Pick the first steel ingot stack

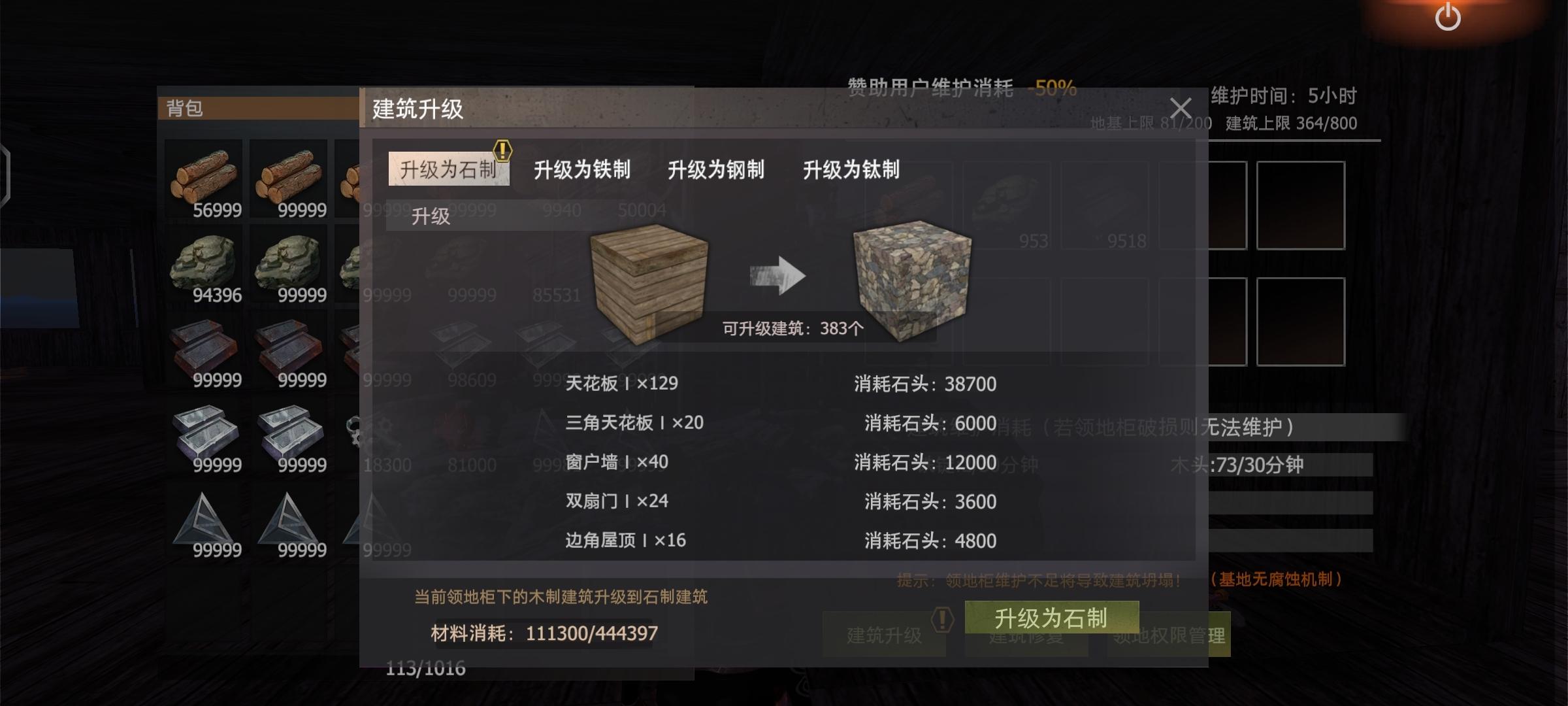pyautogui.click(x=203, y=434)
